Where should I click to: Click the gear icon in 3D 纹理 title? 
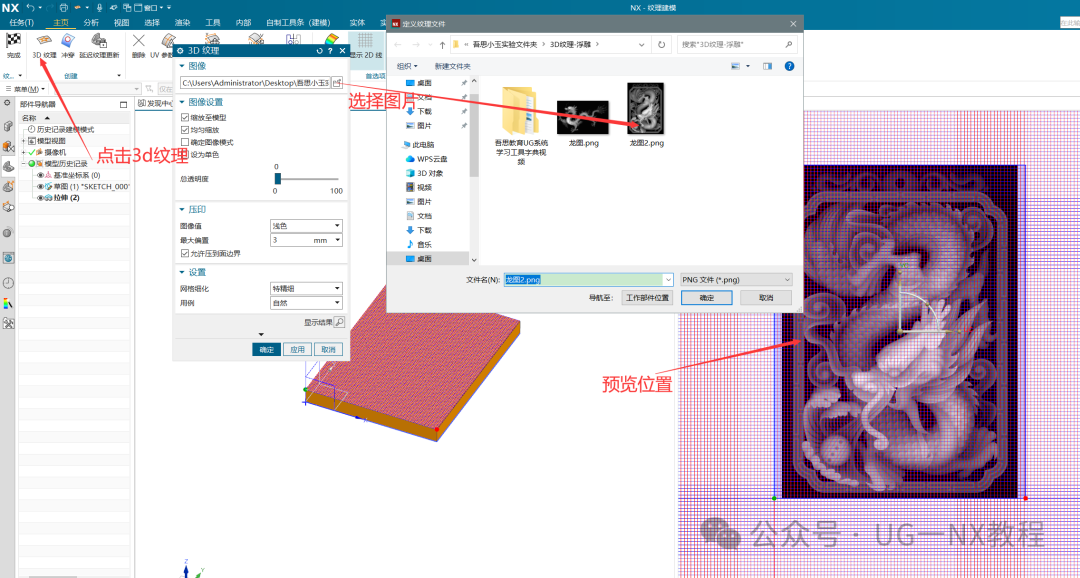pyautogui.click(x=181, y=50)
